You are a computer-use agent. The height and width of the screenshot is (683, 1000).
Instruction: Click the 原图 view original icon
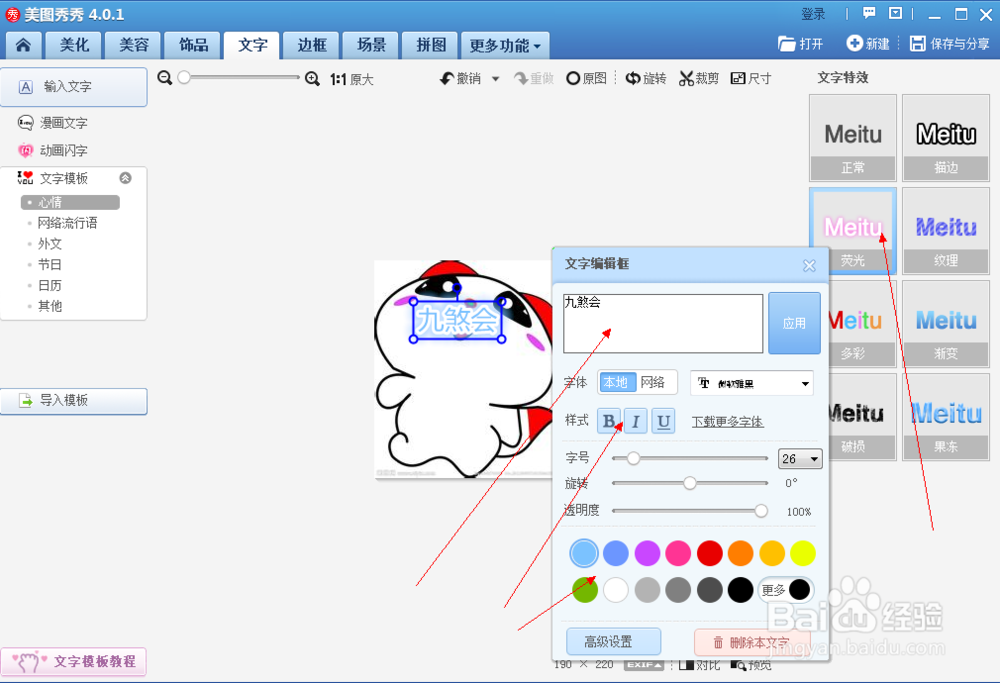tap(586, 78)
